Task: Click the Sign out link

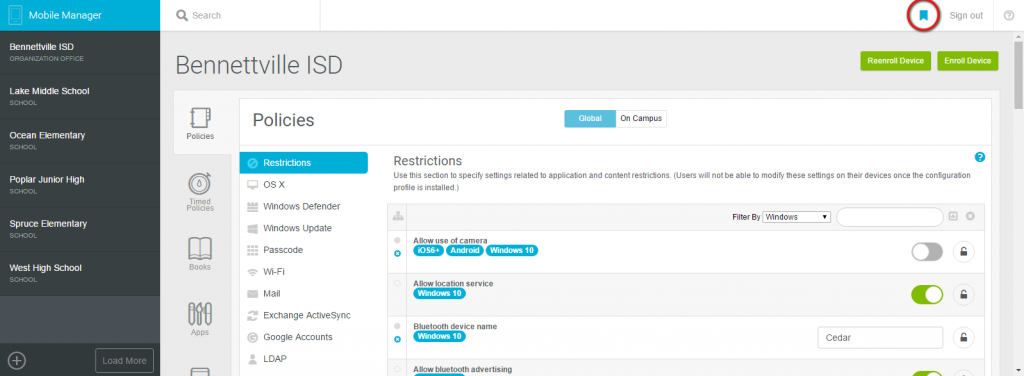Action: [x=966, y=16]
